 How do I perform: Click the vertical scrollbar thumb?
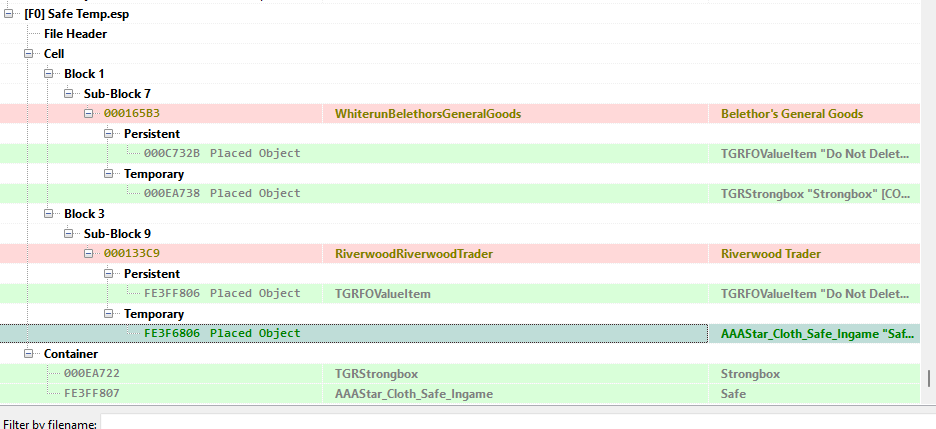[x=928, y=378]
